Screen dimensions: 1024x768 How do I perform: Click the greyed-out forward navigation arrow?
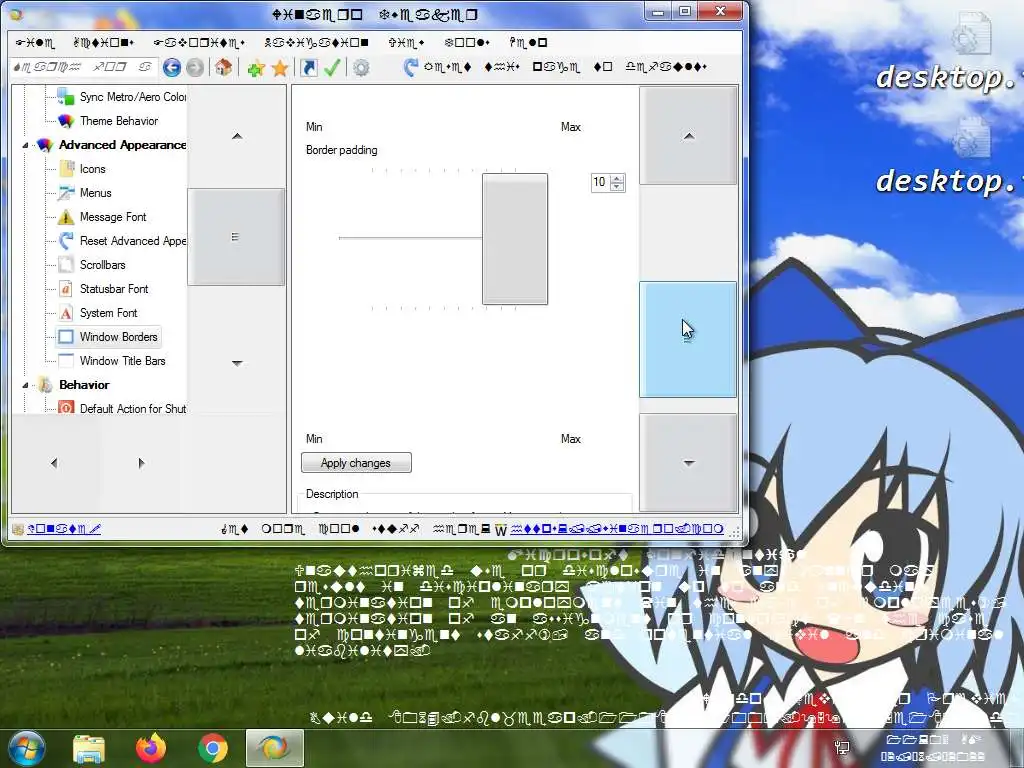click(x=195, y=67)
